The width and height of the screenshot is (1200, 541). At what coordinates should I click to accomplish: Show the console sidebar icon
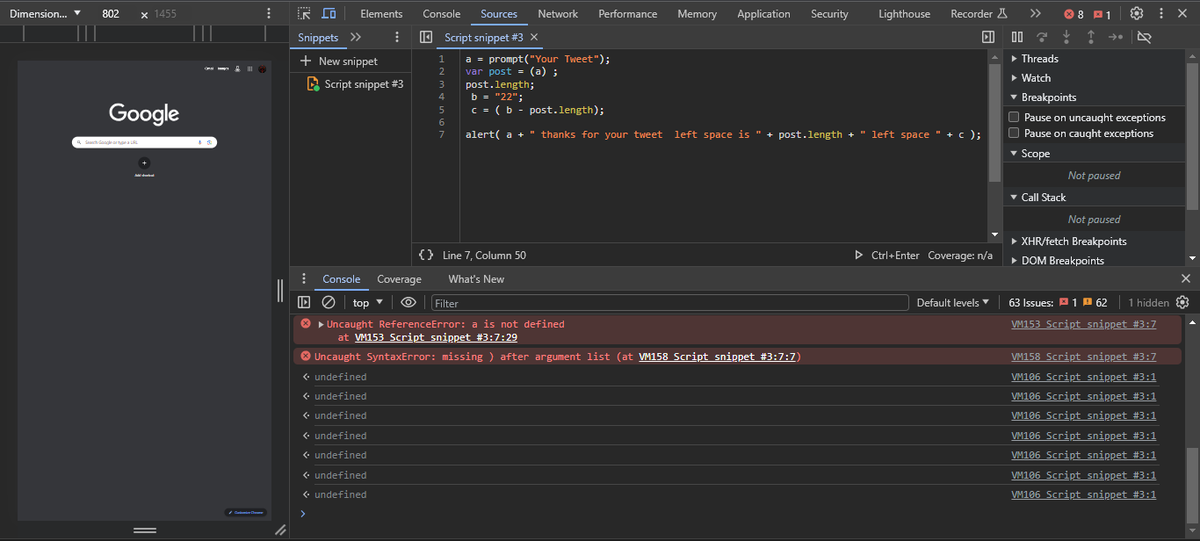pyautogui.click(x=304, y=302)
